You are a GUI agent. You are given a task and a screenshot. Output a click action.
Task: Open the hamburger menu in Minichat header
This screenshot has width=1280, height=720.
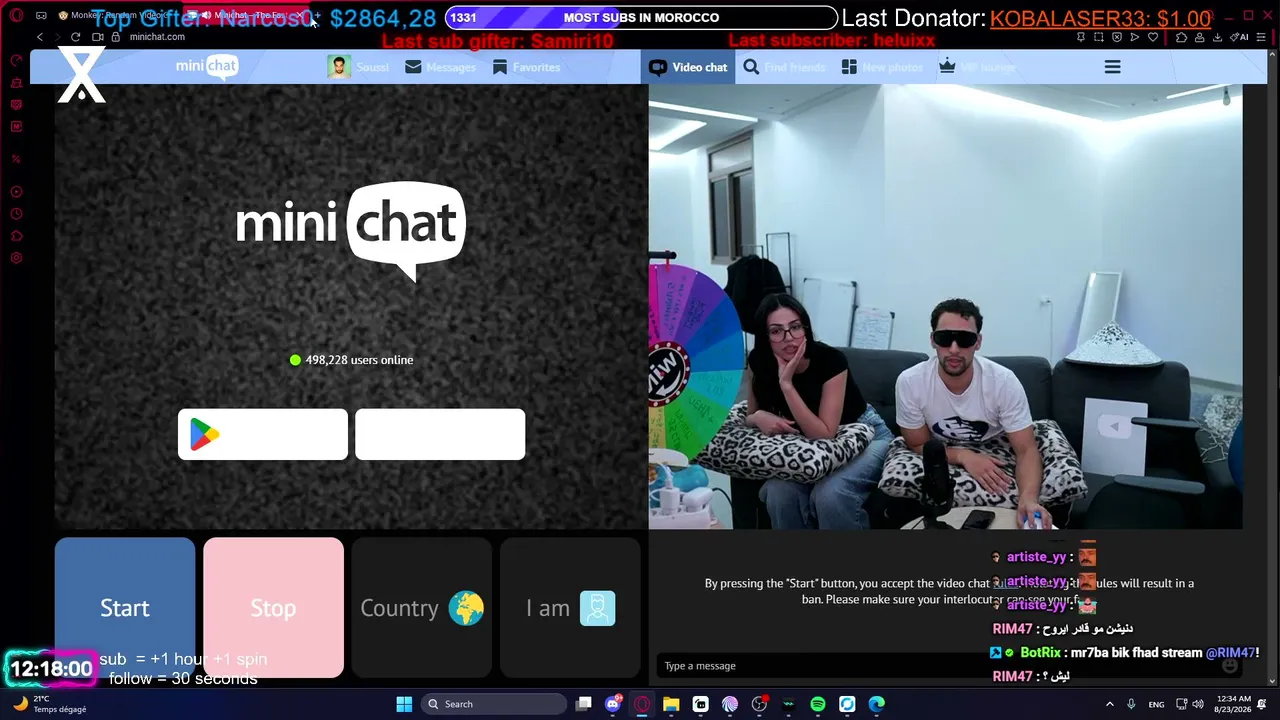[1112, 67]
